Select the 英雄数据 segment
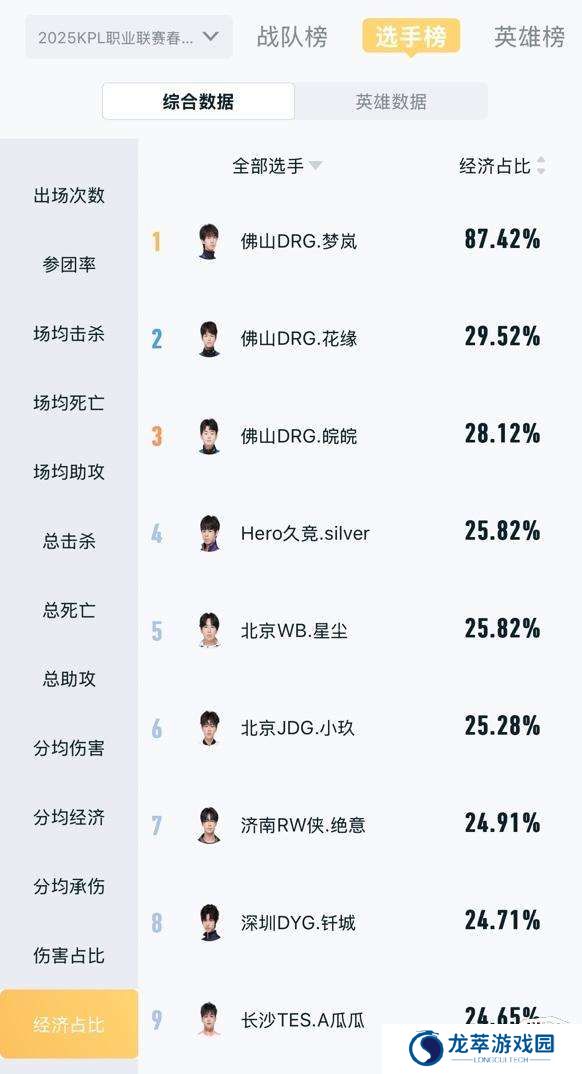 [391, 102]
